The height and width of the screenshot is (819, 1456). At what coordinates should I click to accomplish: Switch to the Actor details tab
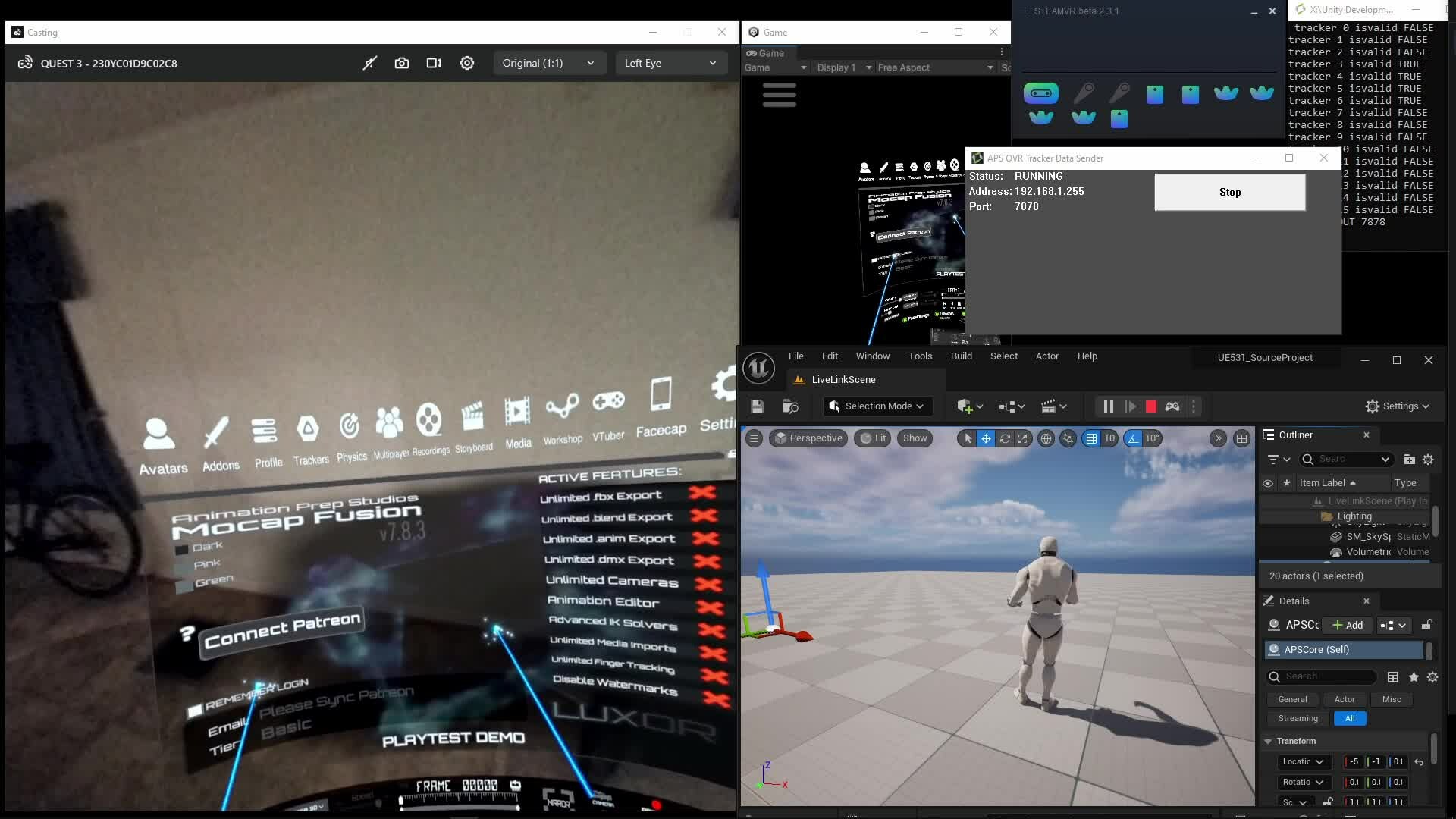[x=1344, y=699]
